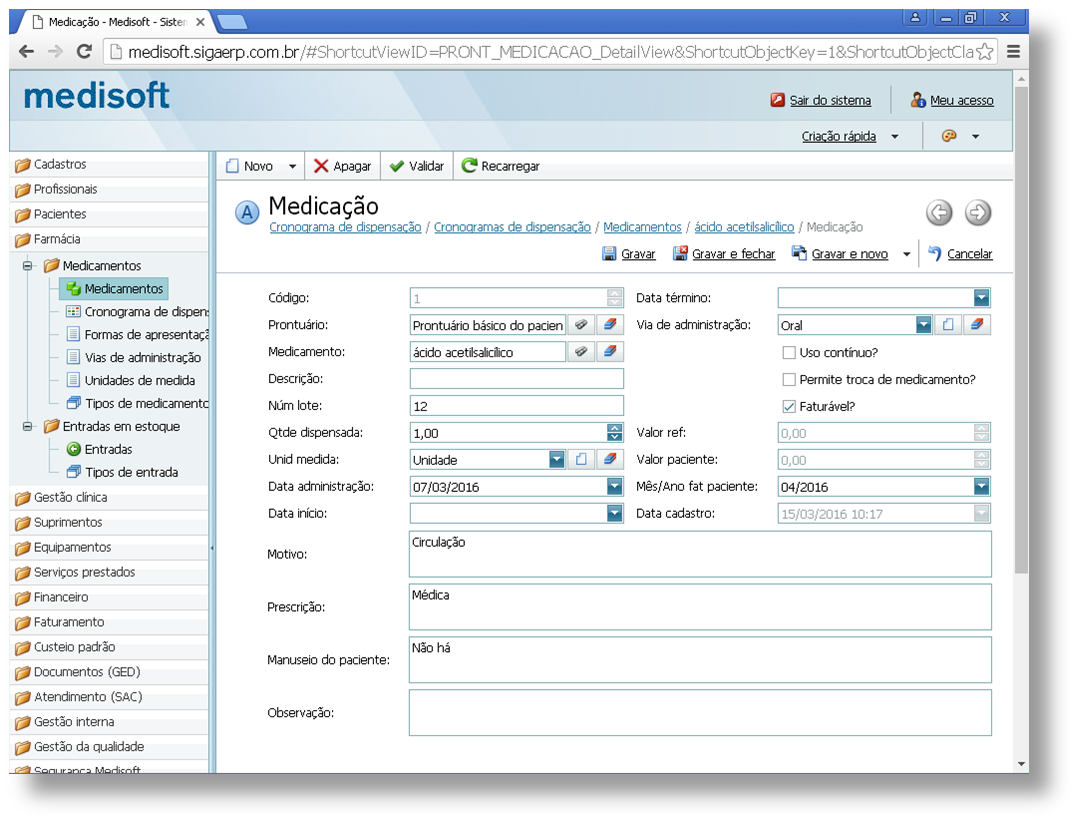Click the browser address bar URL
This screenshot has width=1078, height=823.
[x=550, y=52]
